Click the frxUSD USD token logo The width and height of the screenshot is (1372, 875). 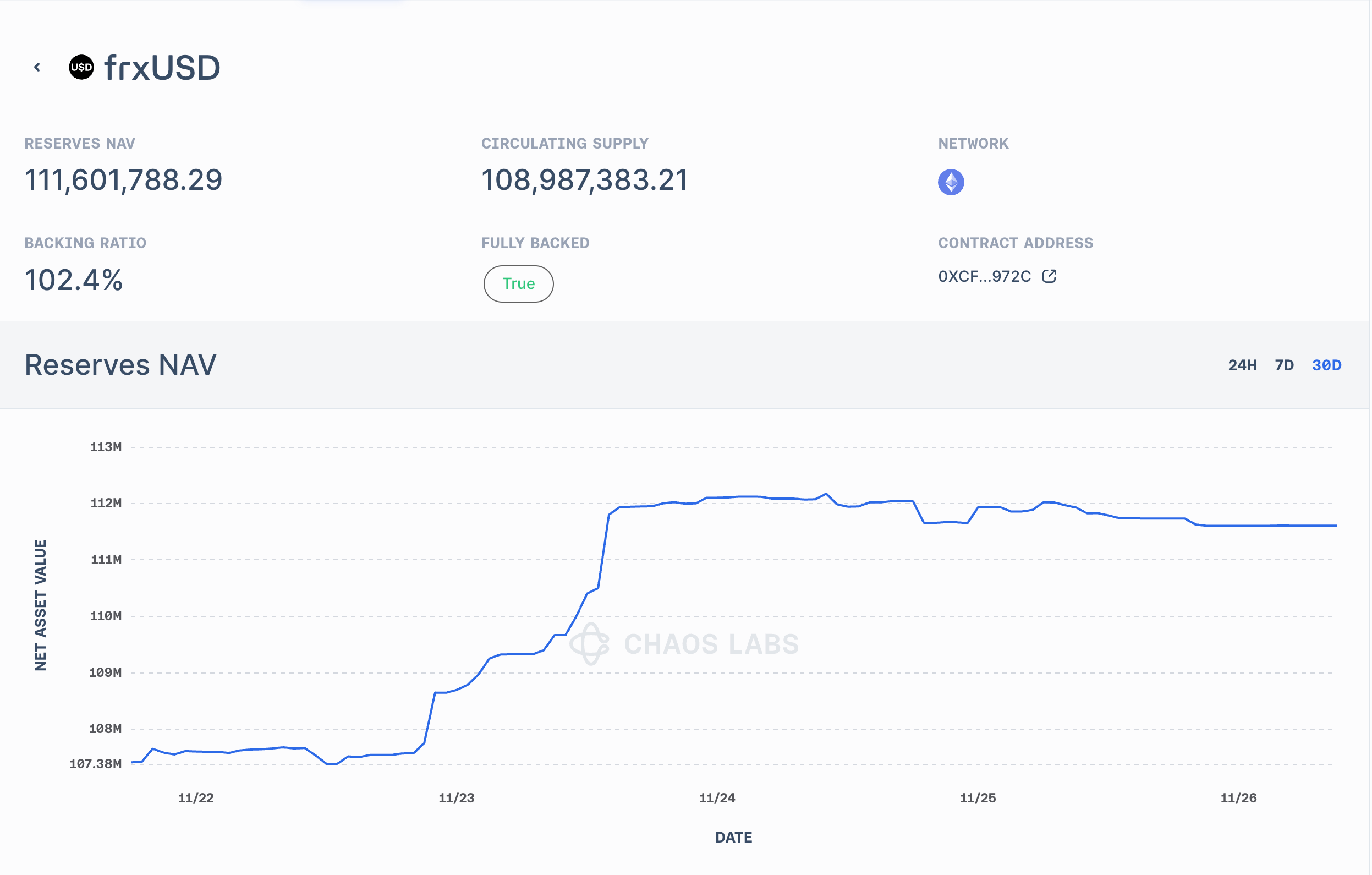pos(81,67)
